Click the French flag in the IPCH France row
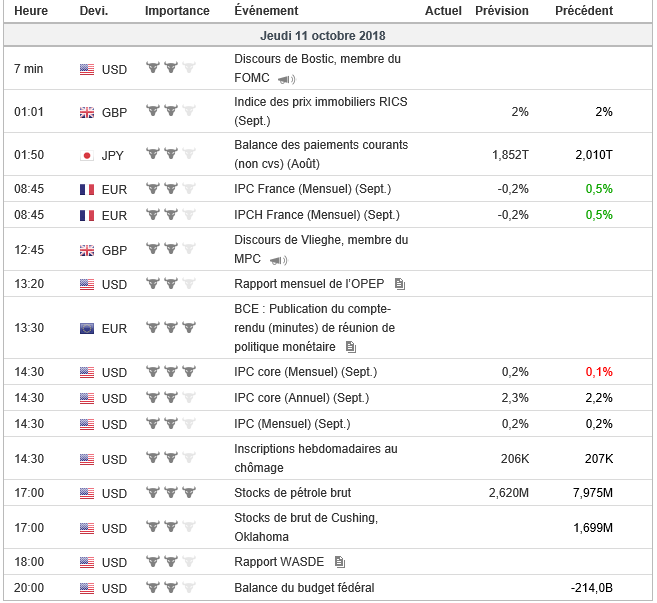 coord(87,215)
